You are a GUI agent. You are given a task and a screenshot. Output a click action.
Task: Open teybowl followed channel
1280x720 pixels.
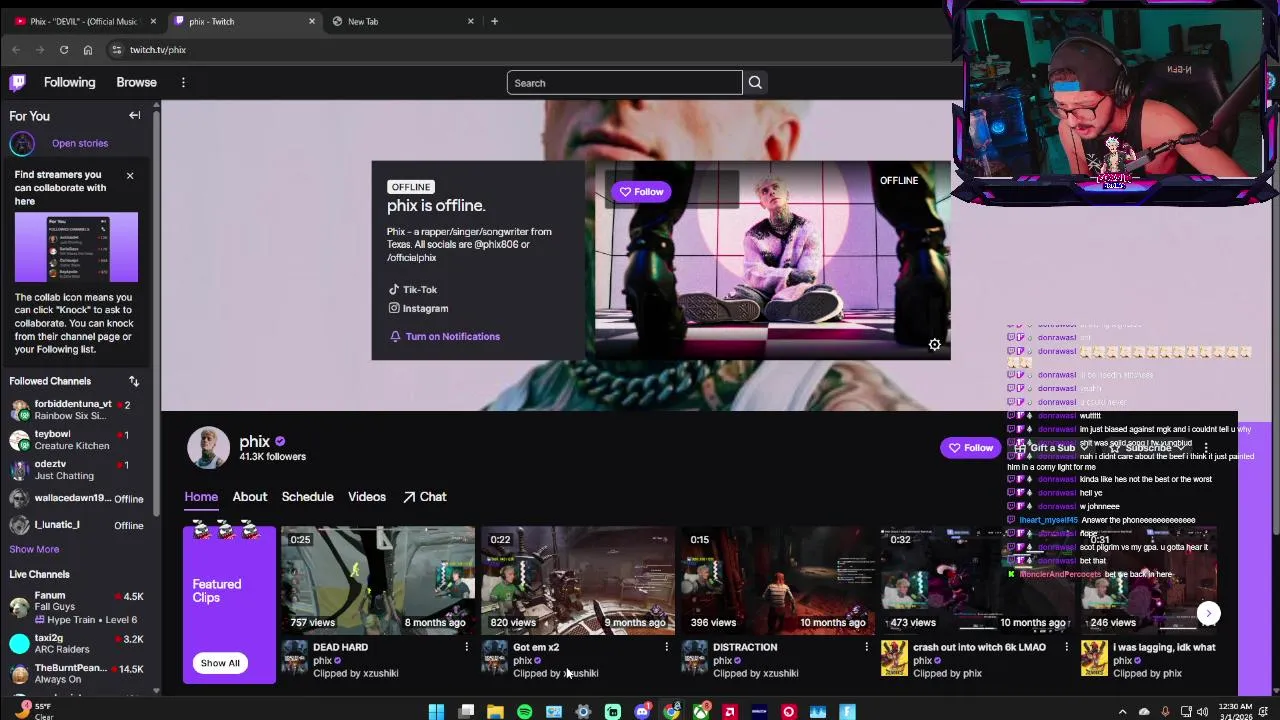coord(78,440)
